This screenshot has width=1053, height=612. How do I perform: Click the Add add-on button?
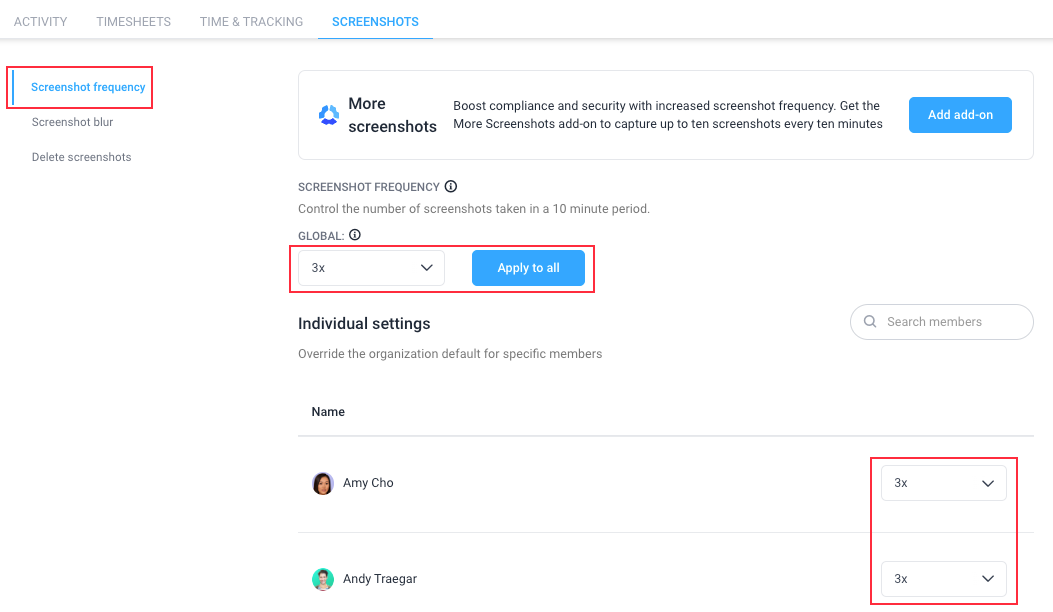tap(960, 115)
